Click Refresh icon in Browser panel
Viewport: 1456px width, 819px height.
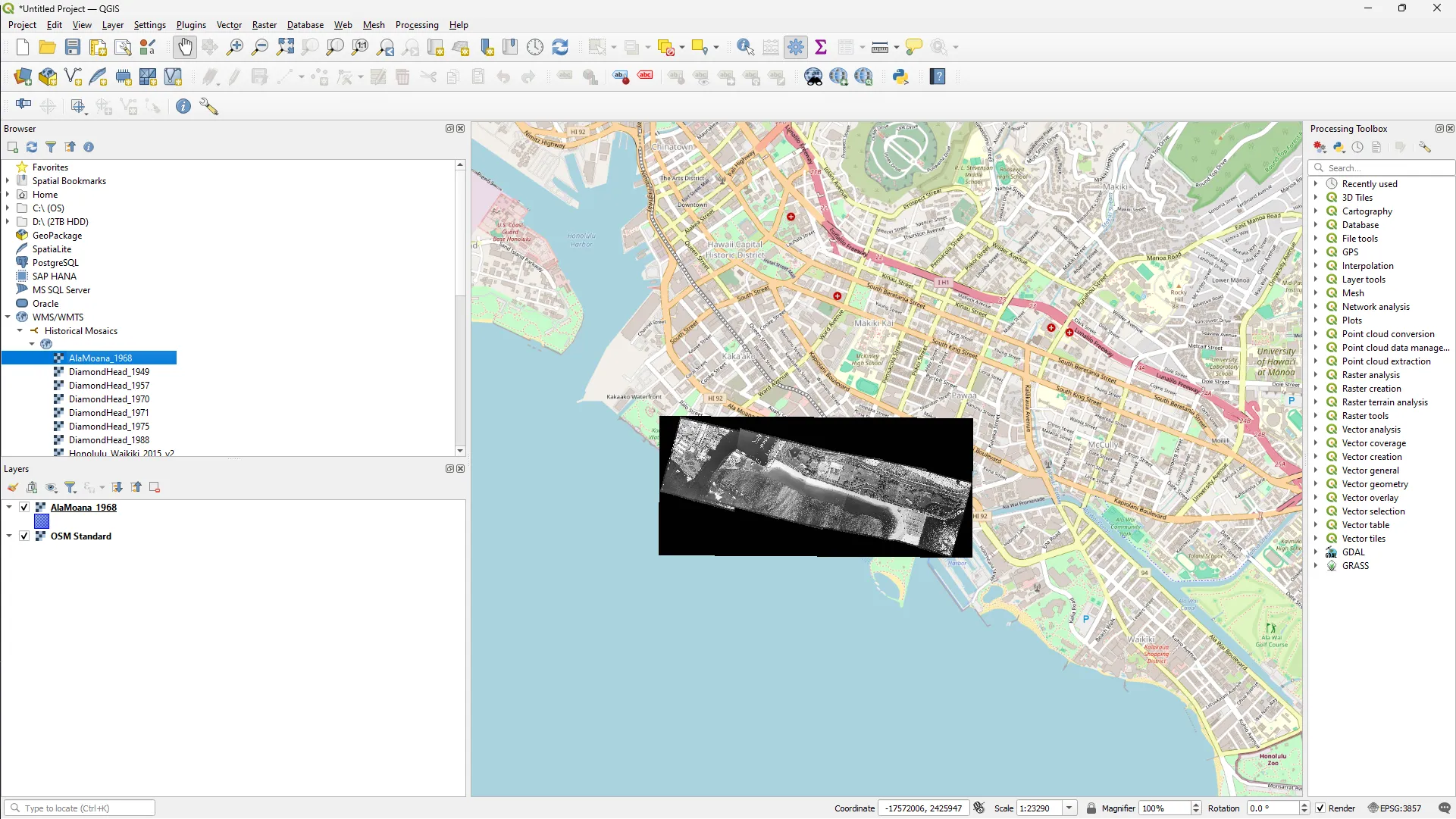pyautogui.click(x=32, y=147)
